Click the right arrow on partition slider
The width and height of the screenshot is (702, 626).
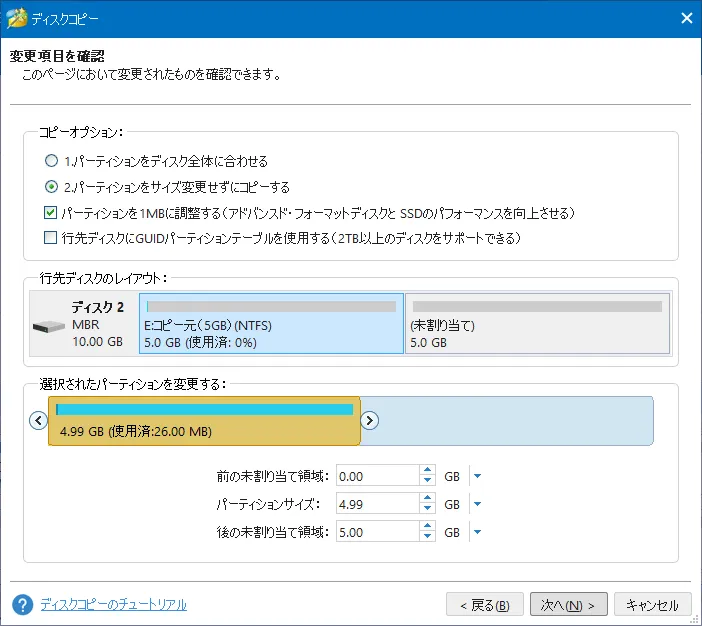click(x=369, y=420)
